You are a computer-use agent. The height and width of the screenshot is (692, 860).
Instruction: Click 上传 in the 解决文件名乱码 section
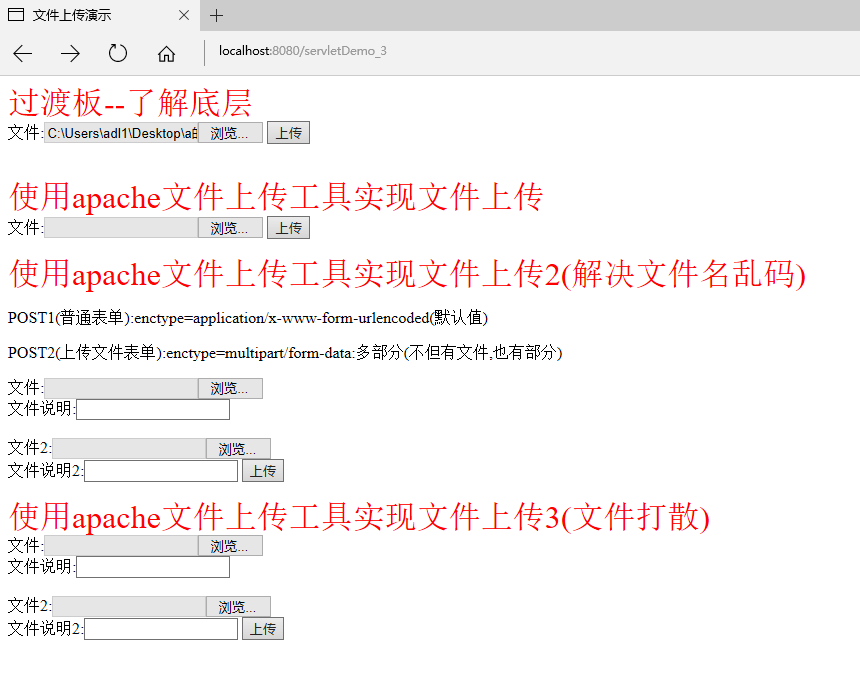coord(263,470)
